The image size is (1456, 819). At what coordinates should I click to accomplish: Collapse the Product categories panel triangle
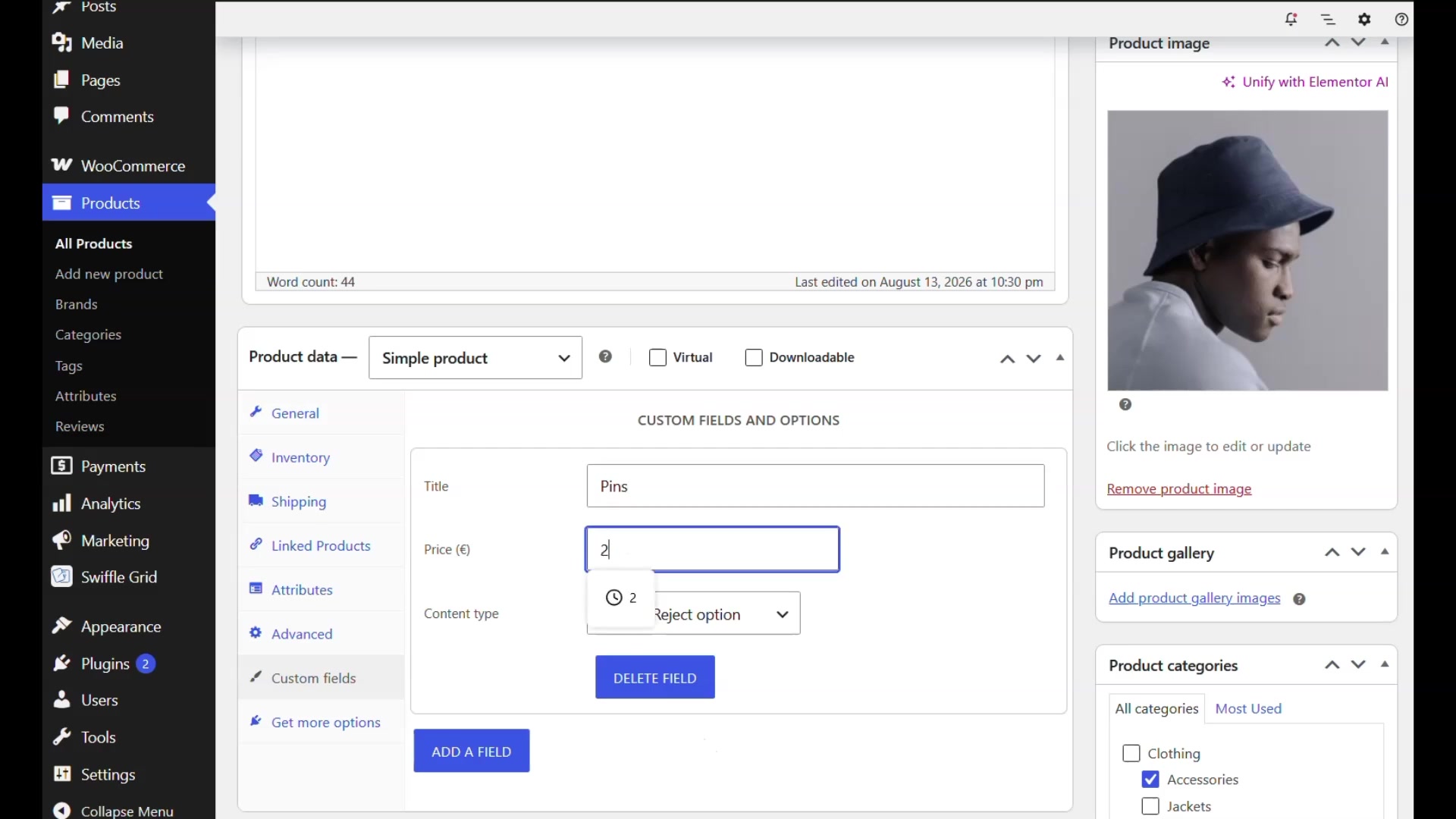1385,664
